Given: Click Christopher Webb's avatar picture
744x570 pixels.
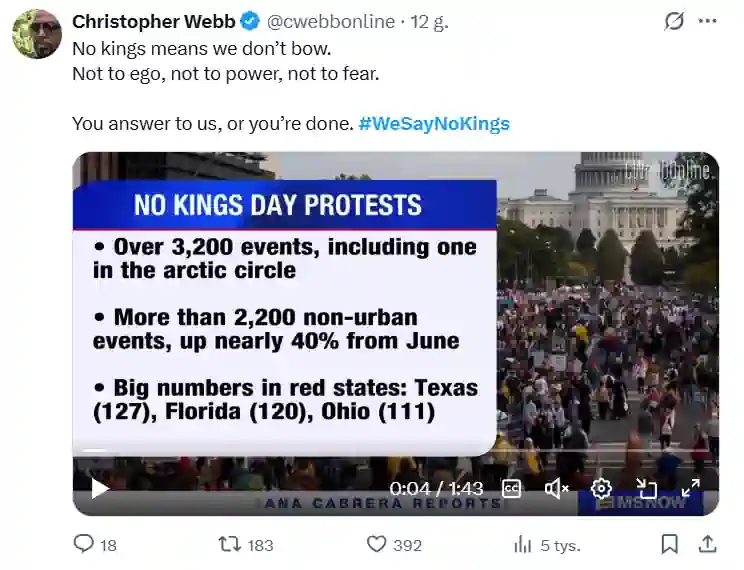Looking at the screenshot, I should 36,34.
